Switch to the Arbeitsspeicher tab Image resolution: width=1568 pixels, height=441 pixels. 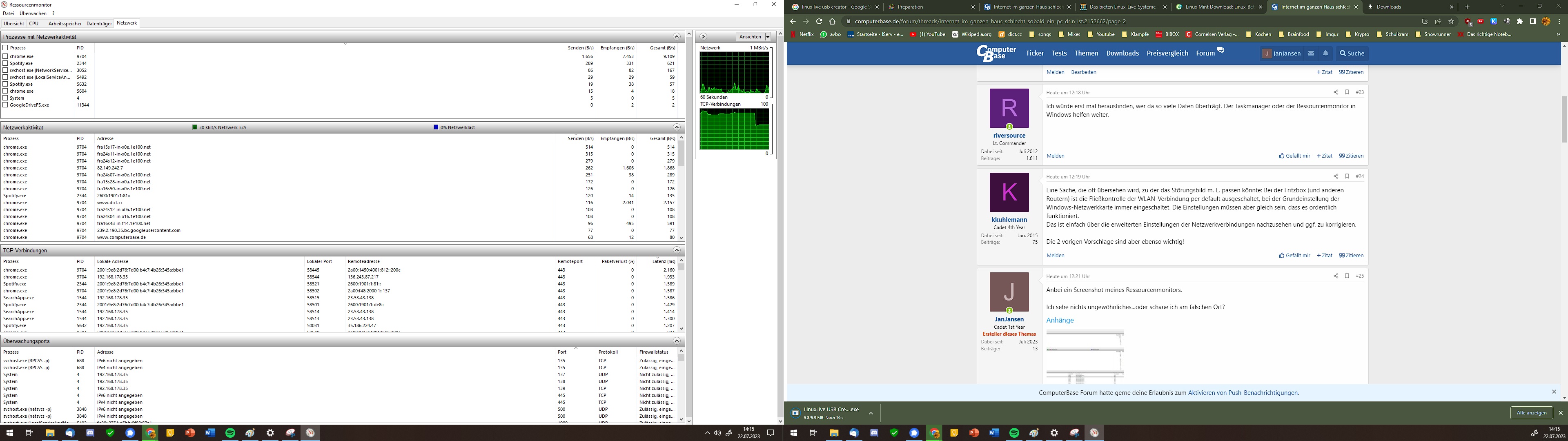point(65,24)
